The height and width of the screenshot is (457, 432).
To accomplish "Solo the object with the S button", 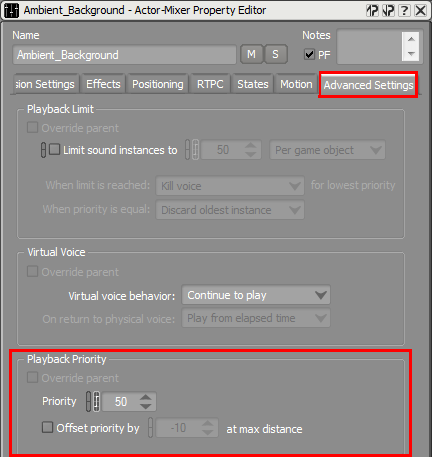I will tap(275, 54).
